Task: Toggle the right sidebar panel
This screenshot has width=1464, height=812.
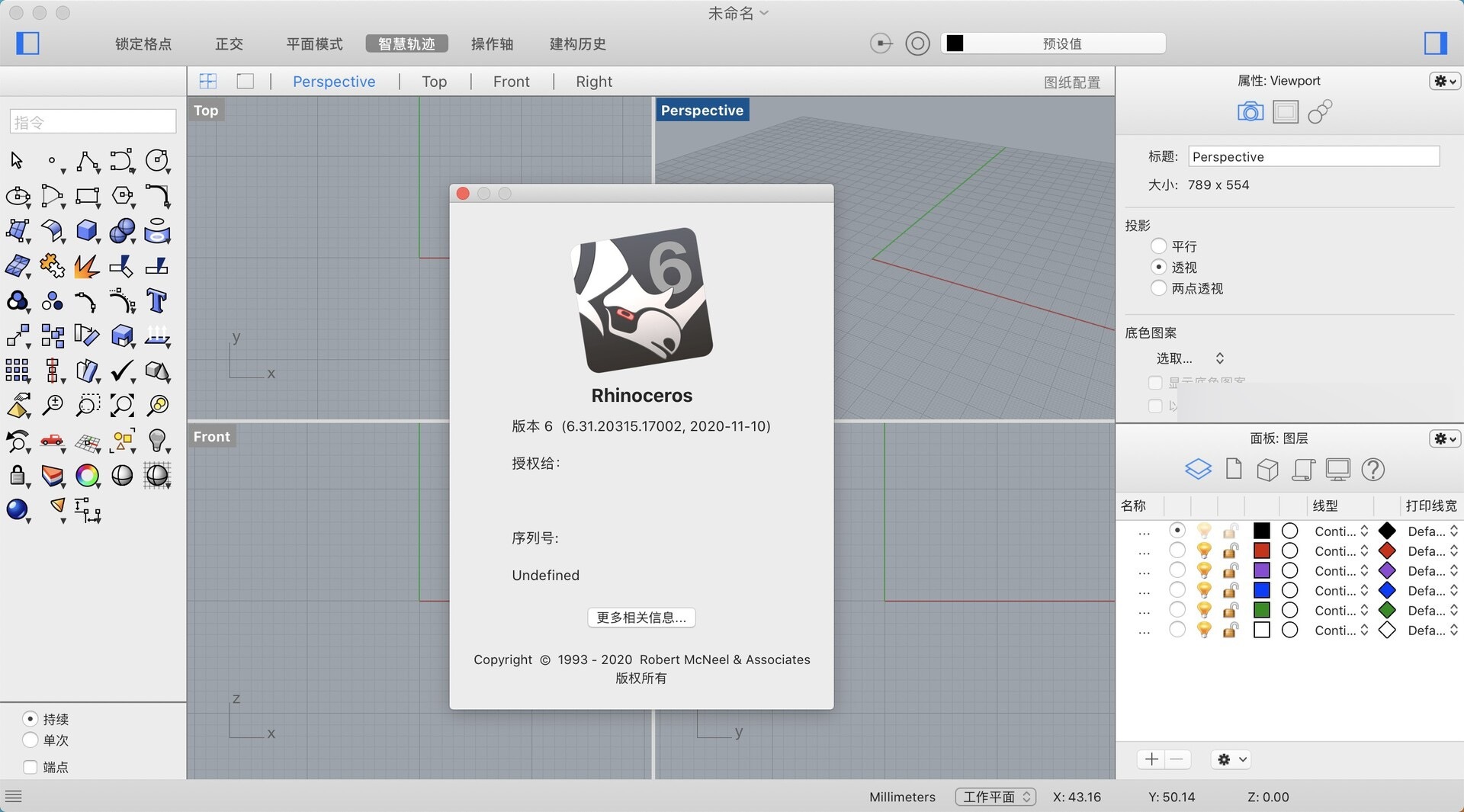Action: (x=1435, y=43)
